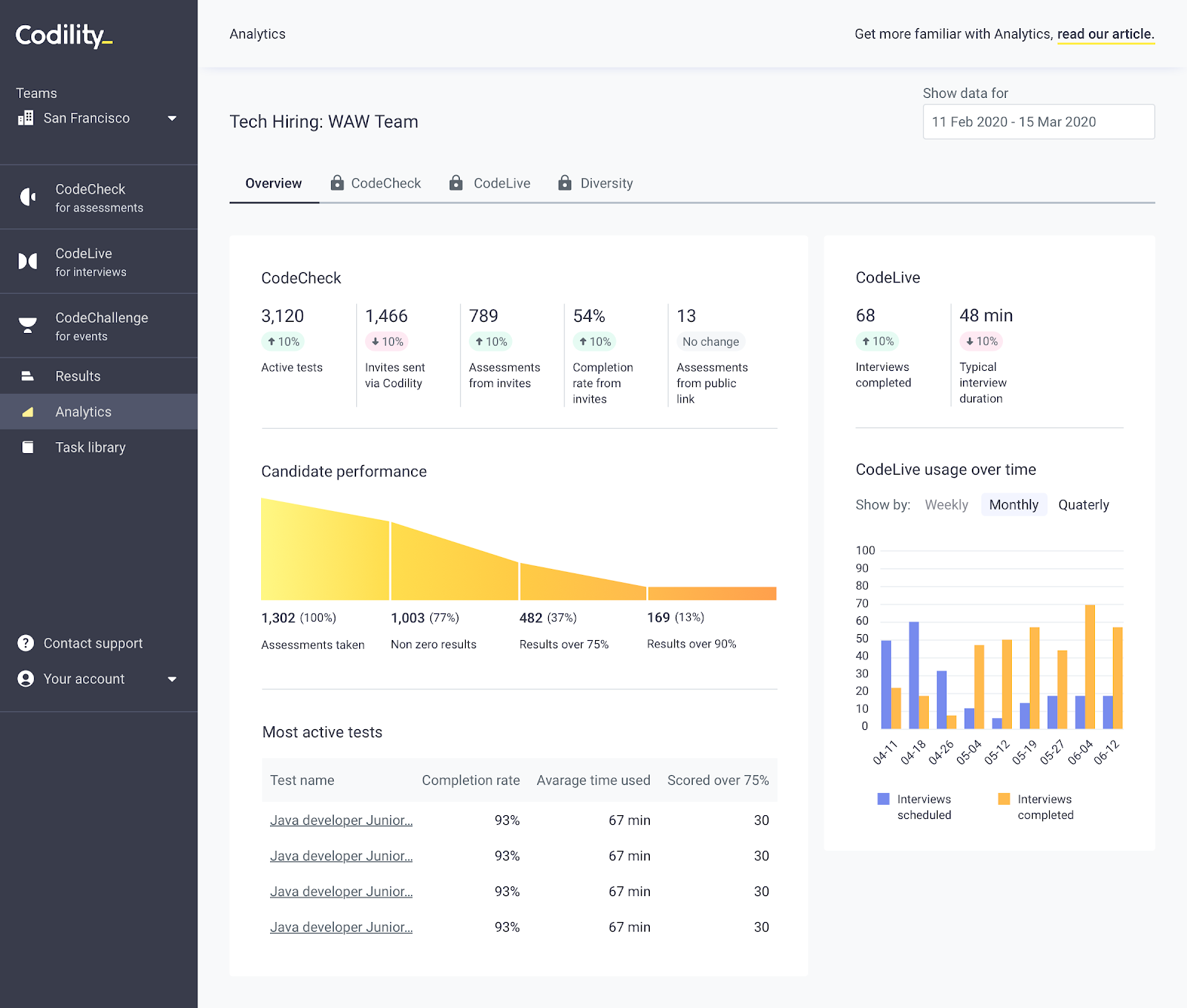Viewport: 1187px width, 1008px height.
Task: Show CodeLive usage by Monthly
Action: click(1013, 504)
